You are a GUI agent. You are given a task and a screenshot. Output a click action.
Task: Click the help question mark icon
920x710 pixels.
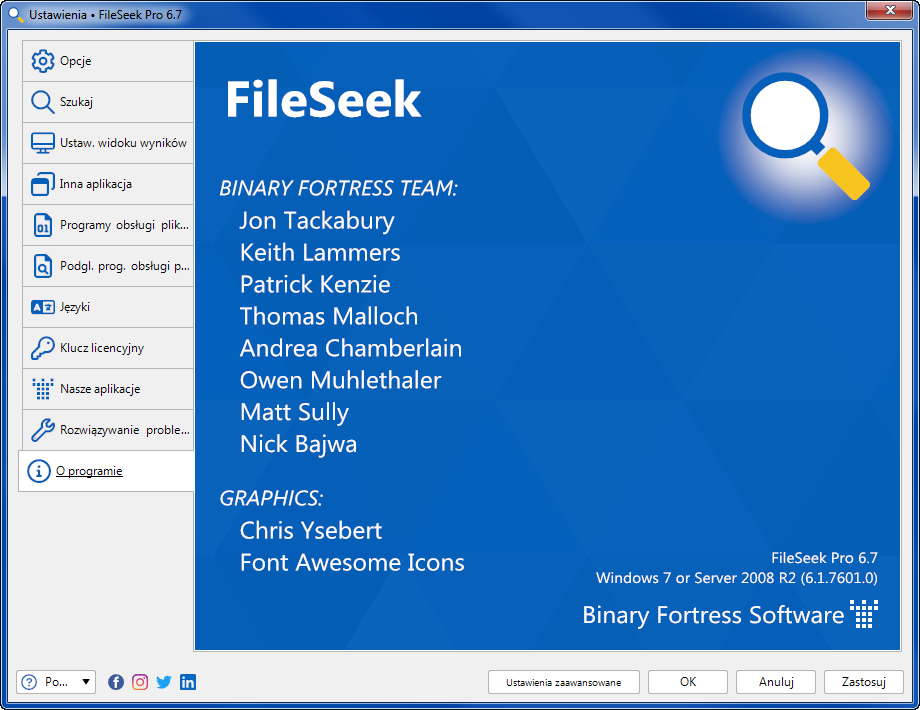click(29, 682)
